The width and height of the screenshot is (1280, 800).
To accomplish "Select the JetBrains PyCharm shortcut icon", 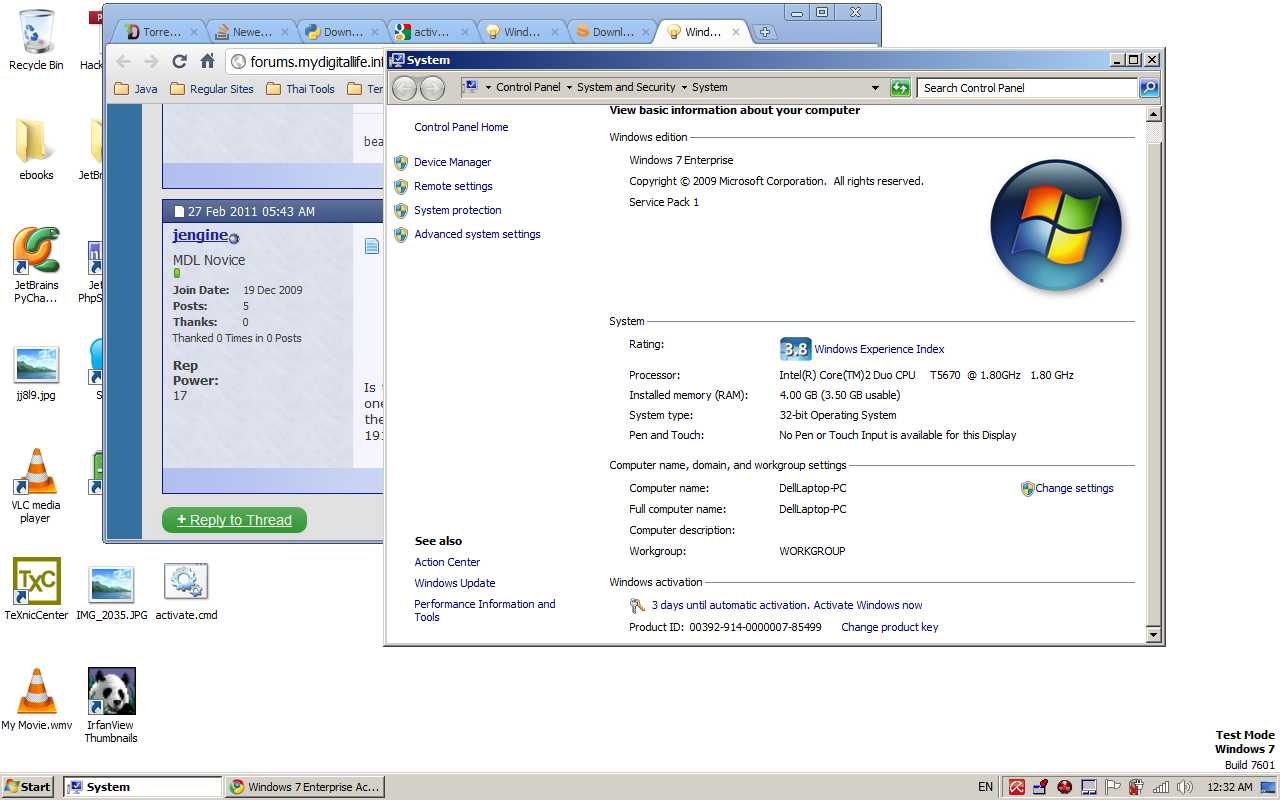I will pyautogui.click(x=36, y=265).
